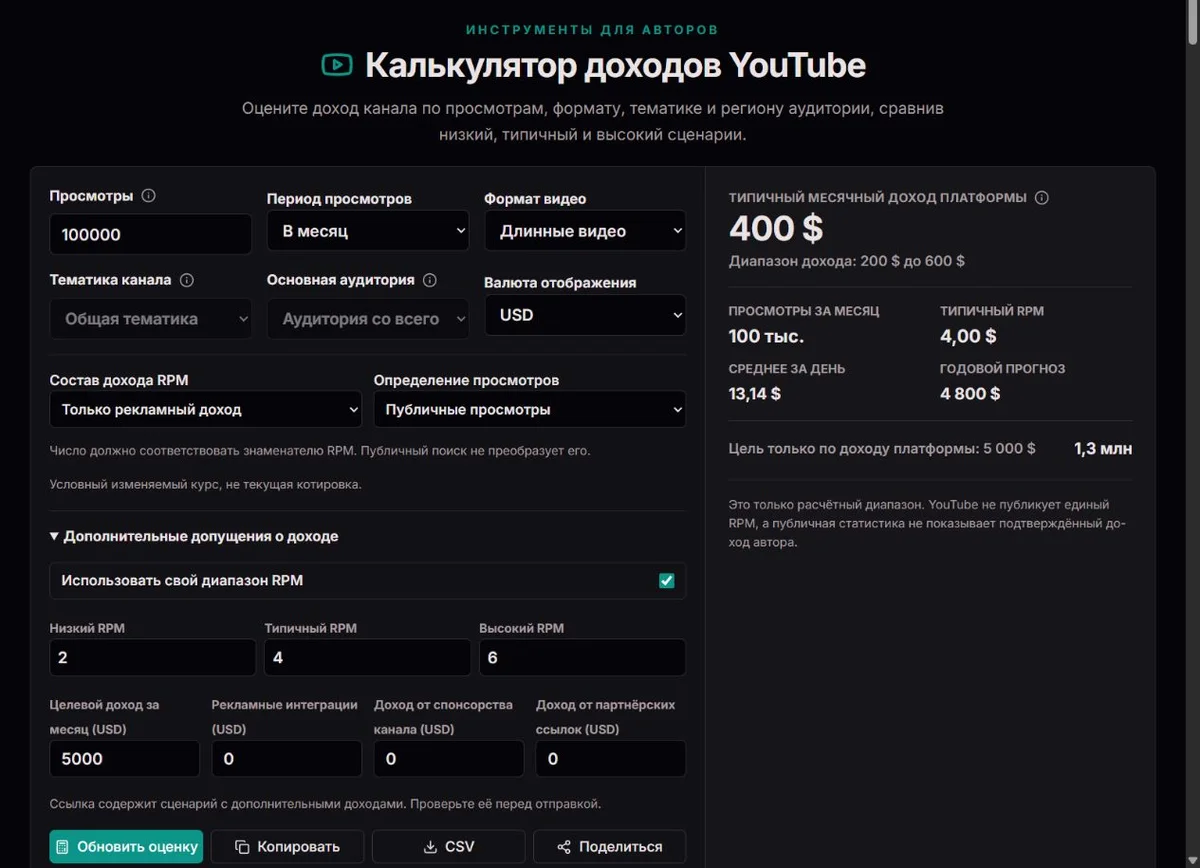The height and width of the screenshot is (868, 1200).
Task: Click the 4 800 $ yearly forecast value
Action: tap(970, 394)
